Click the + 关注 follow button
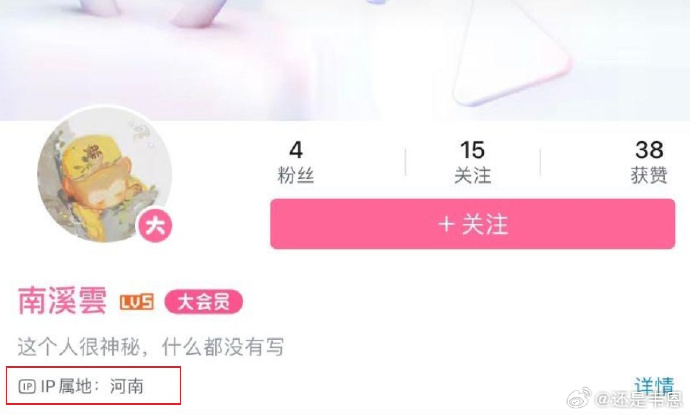Viewport: 690px width, 415px height. (x=473, y=224)
